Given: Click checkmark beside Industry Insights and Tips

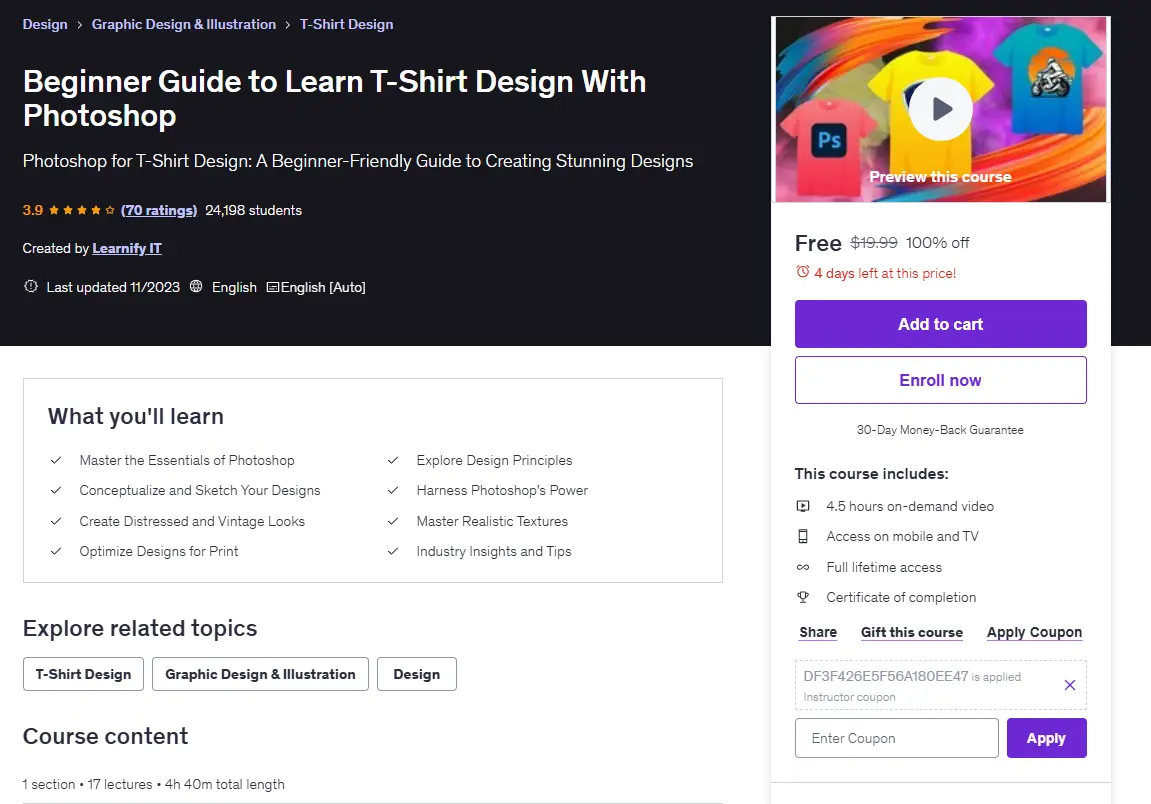Looking at the screenshot, I should point(393,551).
